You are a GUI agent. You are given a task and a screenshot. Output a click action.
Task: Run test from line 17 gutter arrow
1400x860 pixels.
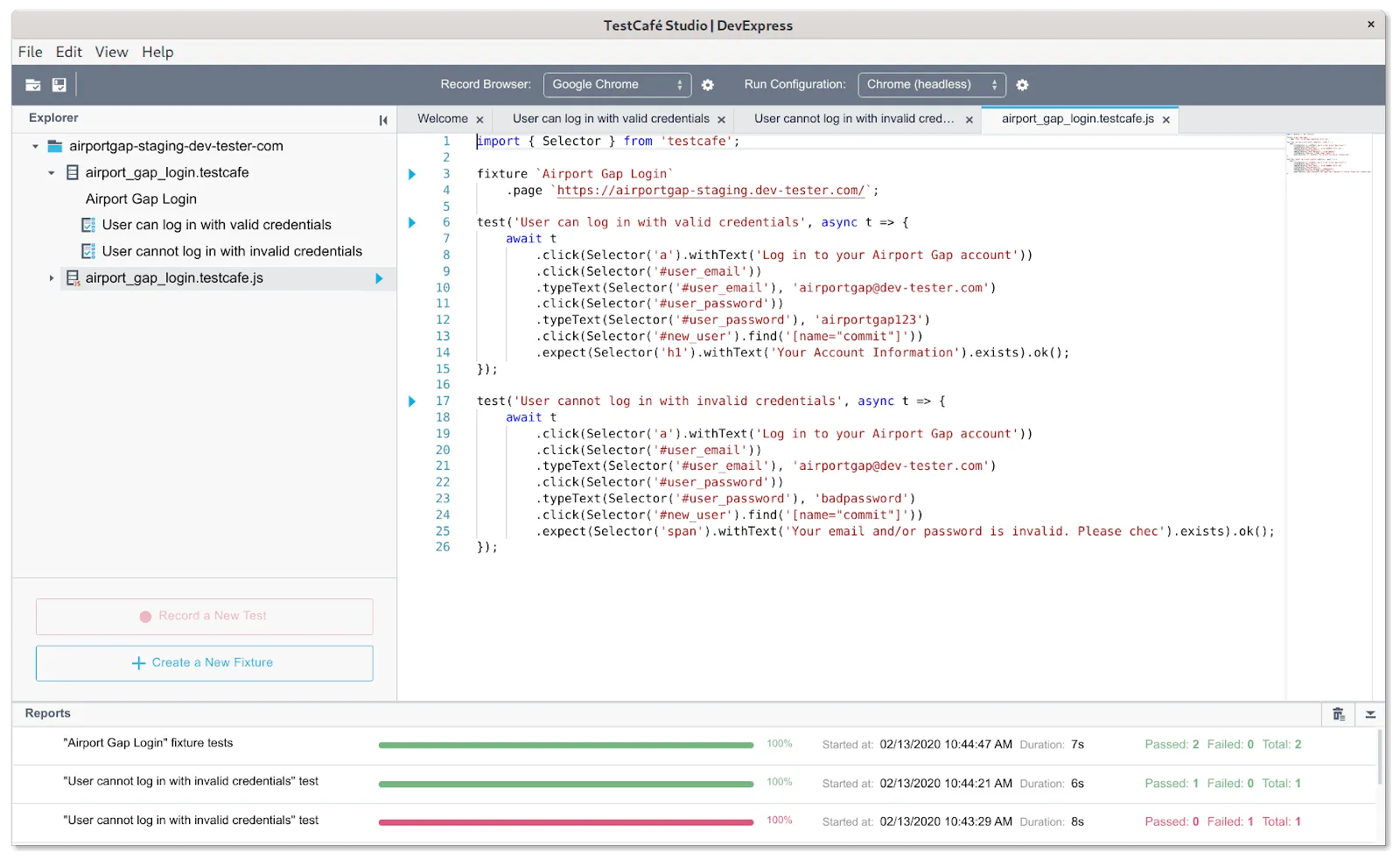[412, 402]
